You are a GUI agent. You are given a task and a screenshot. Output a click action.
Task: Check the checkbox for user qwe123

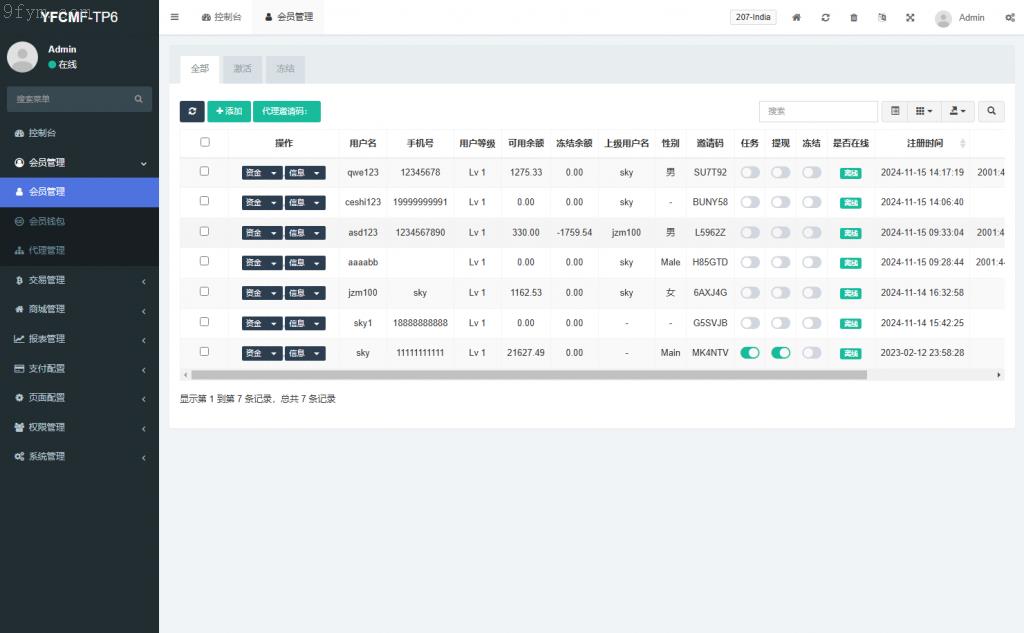tap(205, 171)
